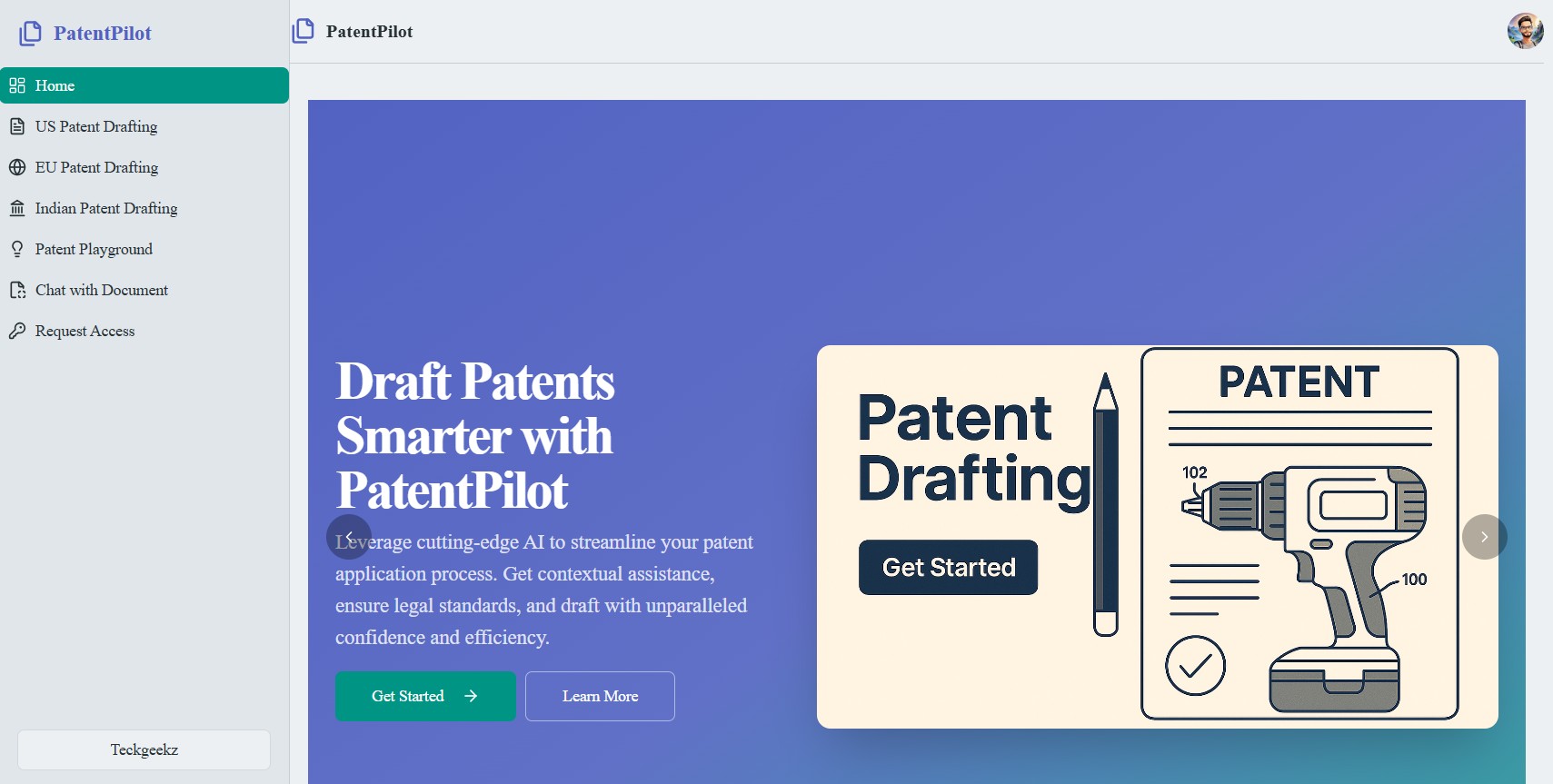1553x784 pixels.
Task: Open the user profile avatar
Action: 1525,31
